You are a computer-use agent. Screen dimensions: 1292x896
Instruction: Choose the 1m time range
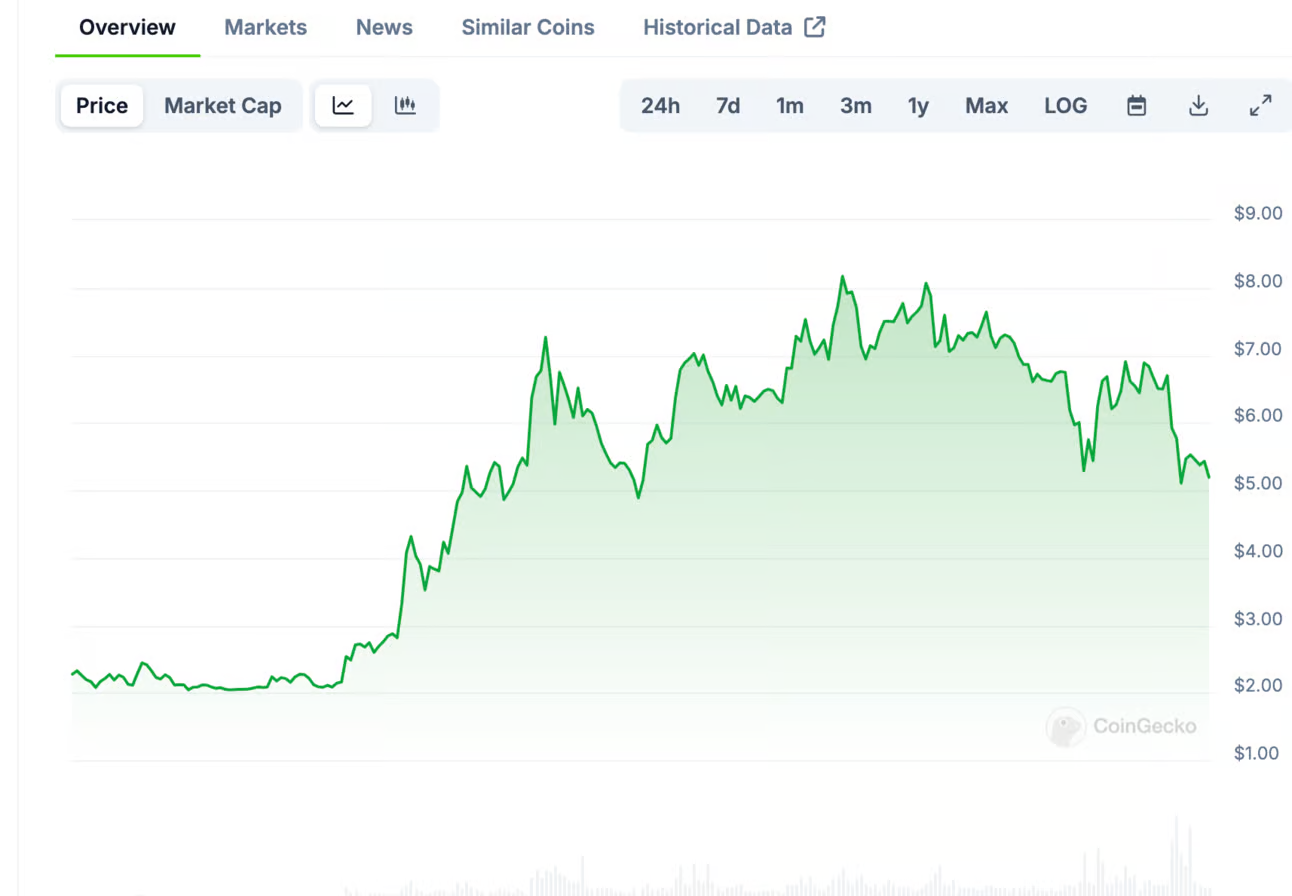pos(790,106)
